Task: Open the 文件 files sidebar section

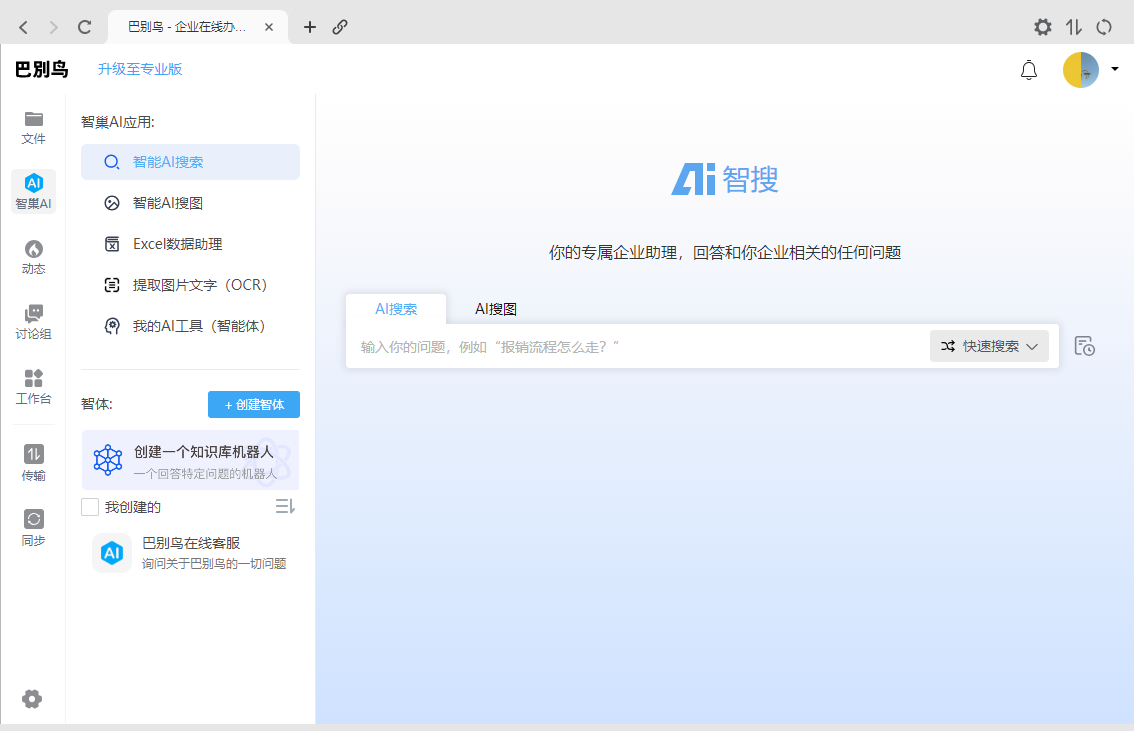Action: coord(33,127)
